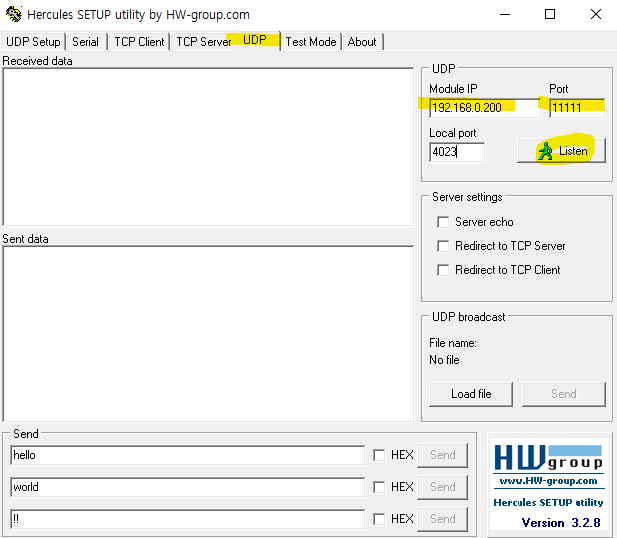Click the Load file button
617x538 pixels.
click(471, 394)
